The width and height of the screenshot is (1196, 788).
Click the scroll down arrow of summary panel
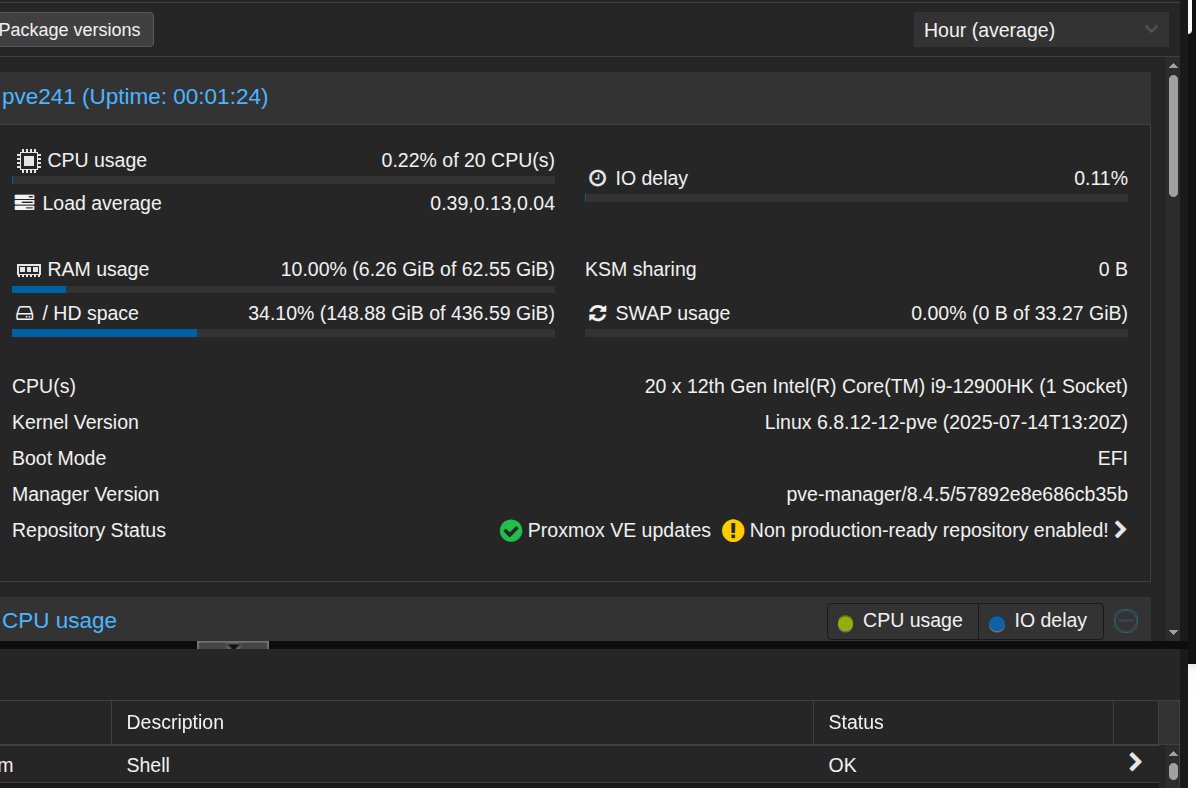pos(1173,632)
